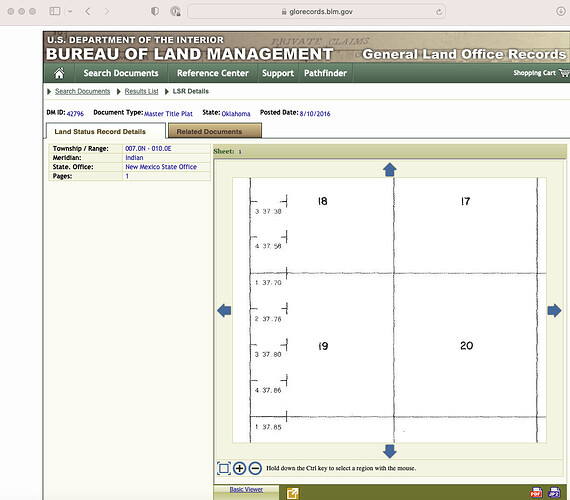The image size is (570, 500).
Task: Download the plat as PDF
Action: [536, 492]
